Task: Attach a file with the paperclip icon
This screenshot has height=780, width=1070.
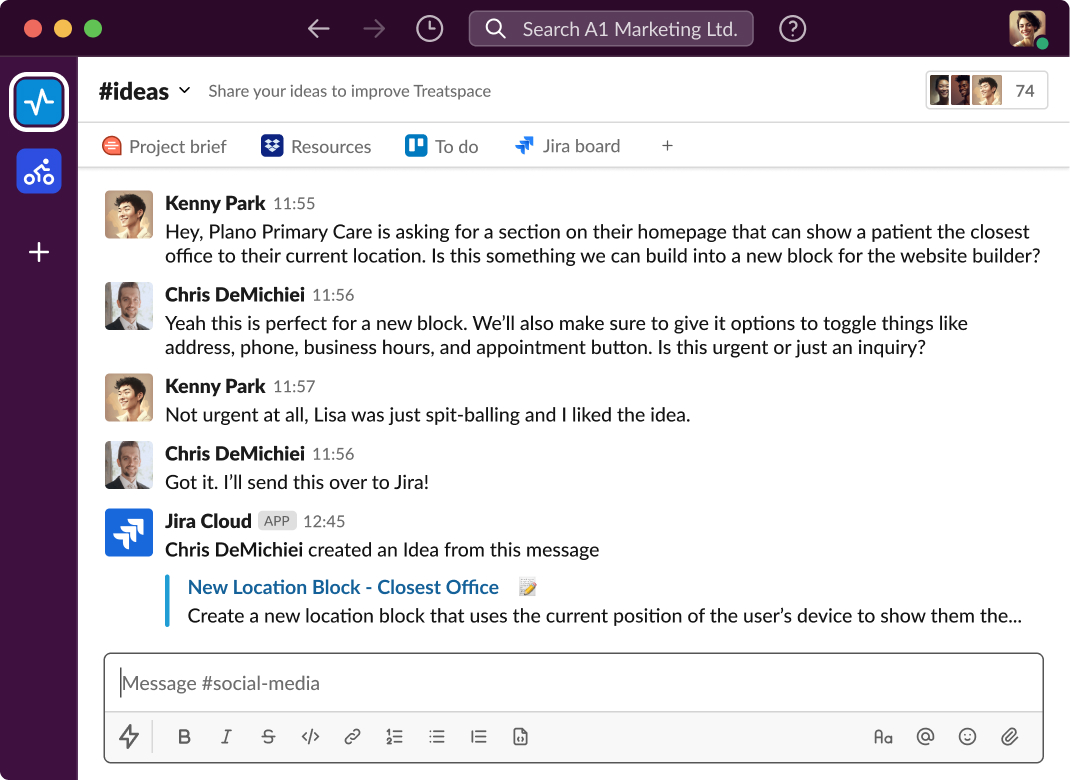Action: [1009, 736]
